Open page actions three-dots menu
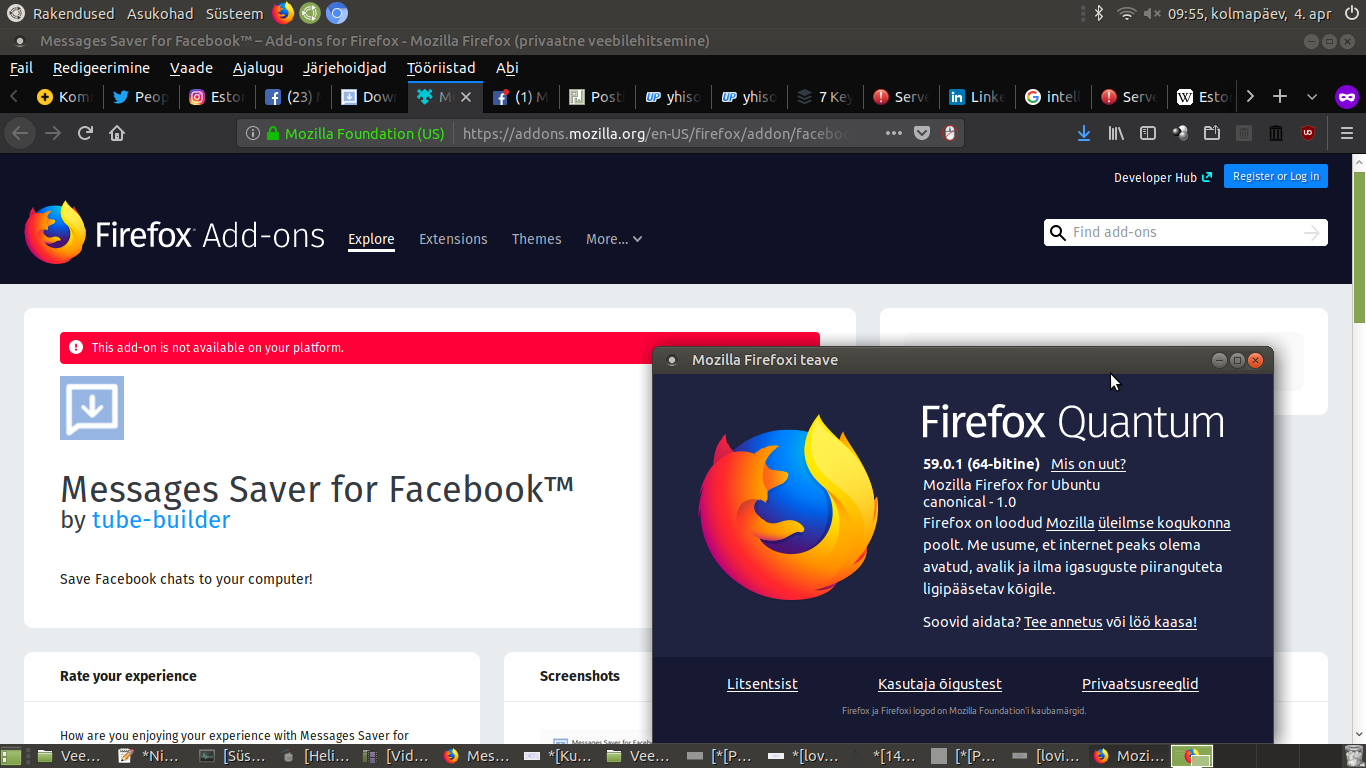 (x=893, y=133)
